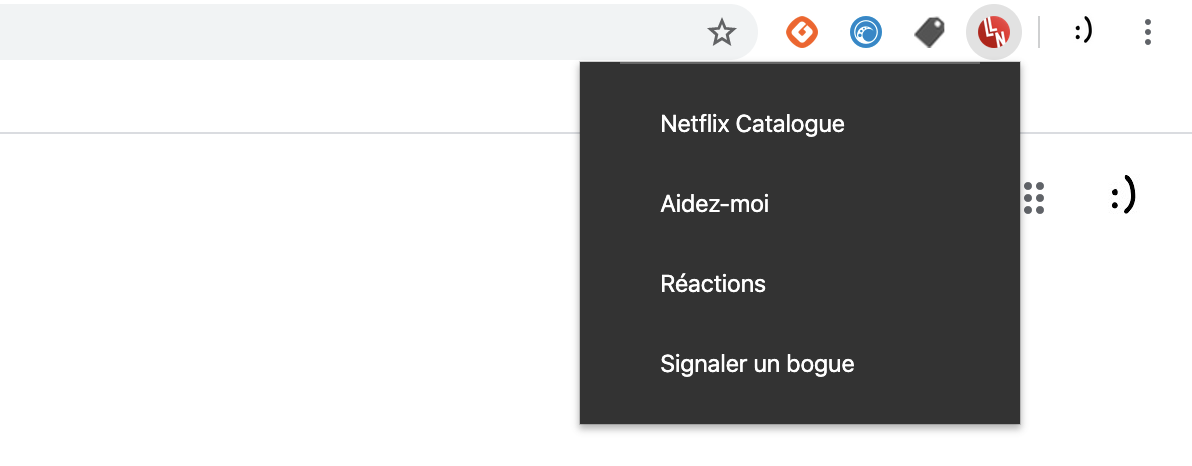Open the Réactions menu entry
1192x466 pixels.
713,284
